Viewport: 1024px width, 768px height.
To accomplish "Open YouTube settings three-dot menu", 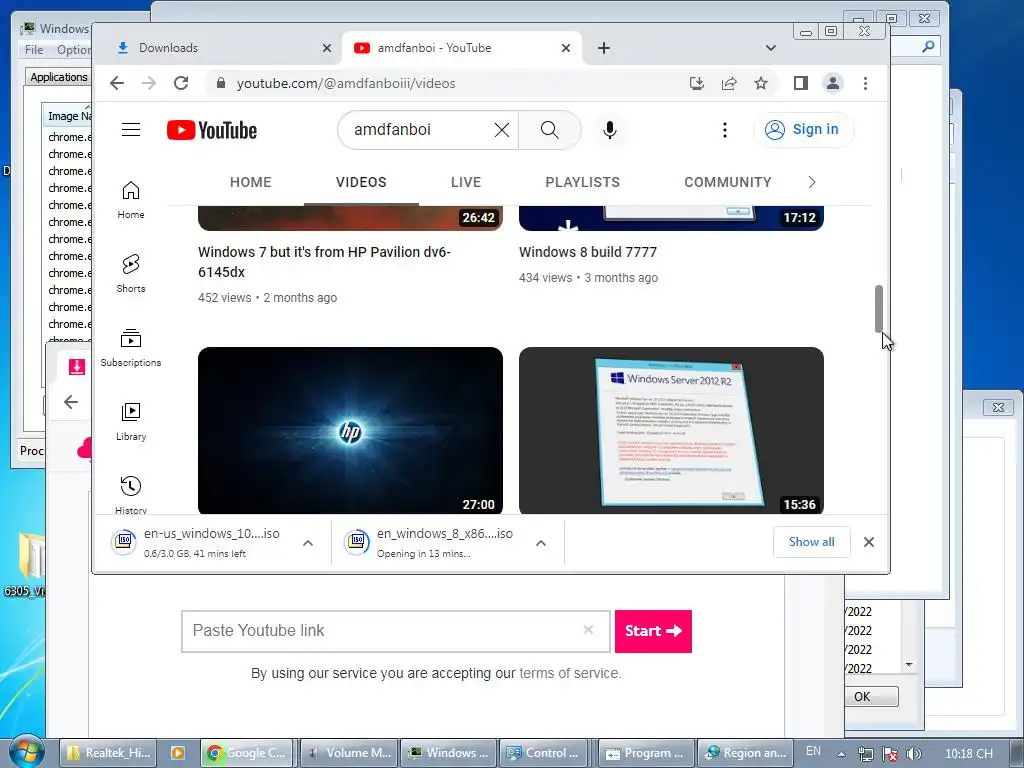I will [724, 130].
